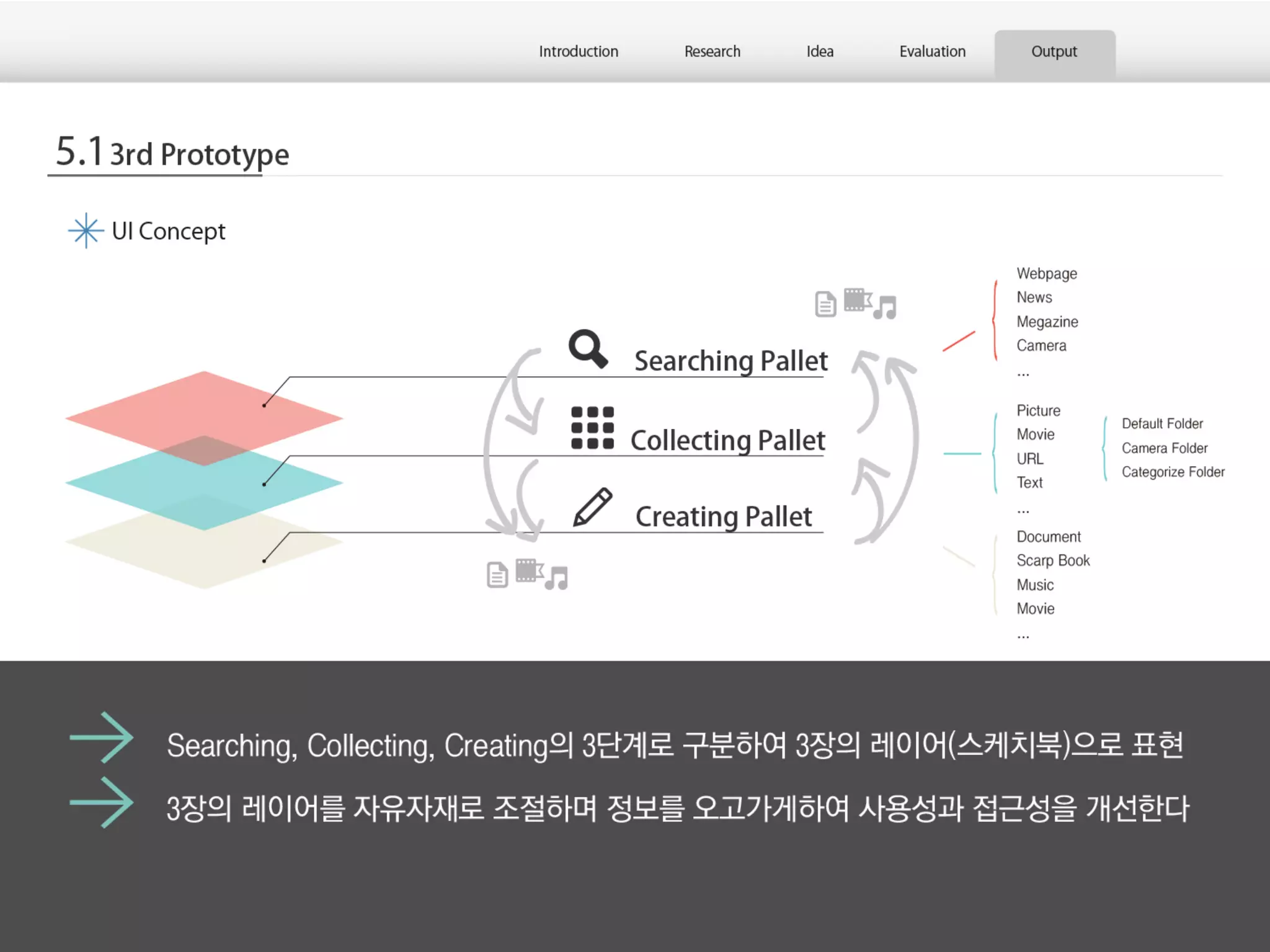Click the first teal arrow in footer
The width and height of the screenshot is (1270, 952).
pyautogui.click(x=102, y=737)
